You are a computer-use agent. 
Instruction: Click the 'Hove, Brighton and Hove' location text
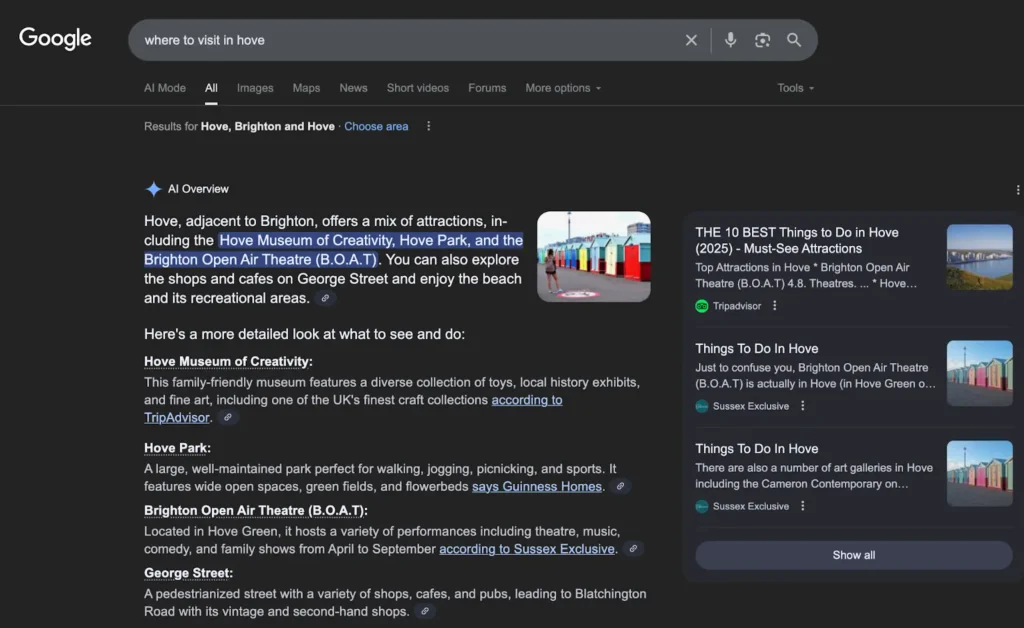[x=267, y=127]
